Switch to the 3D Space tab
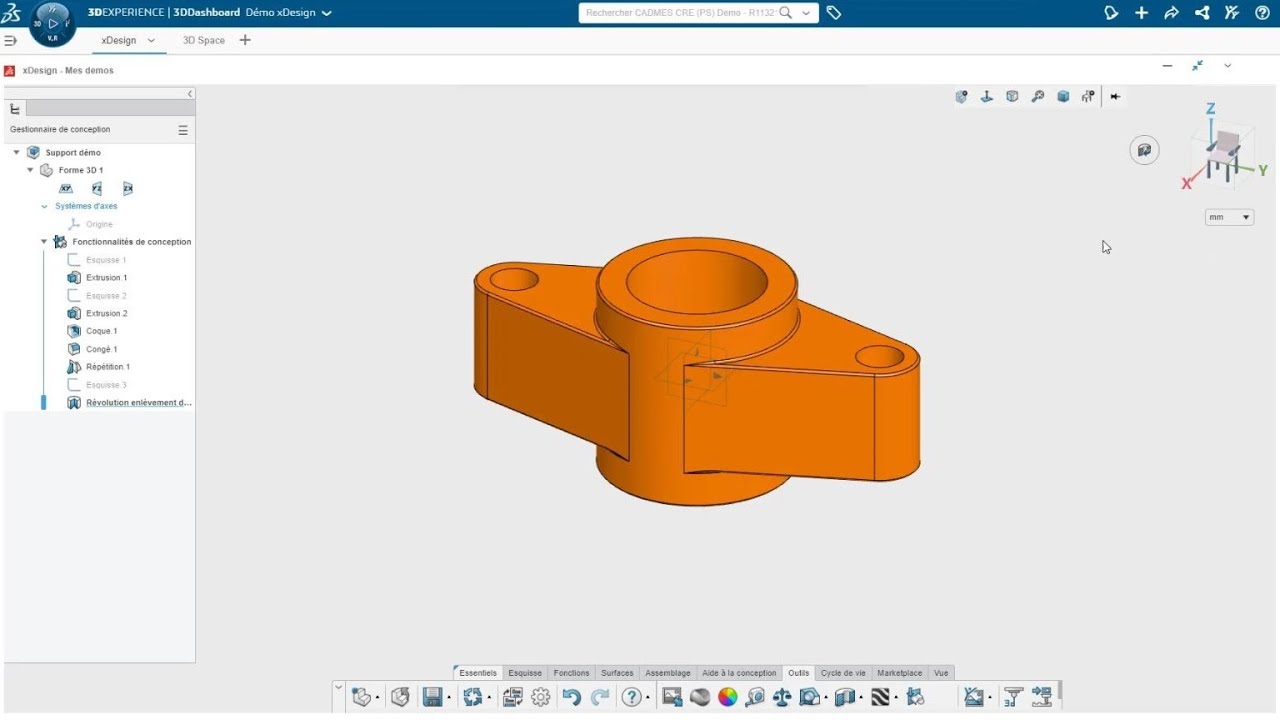 pyautogui.click(x=204, y=40)
